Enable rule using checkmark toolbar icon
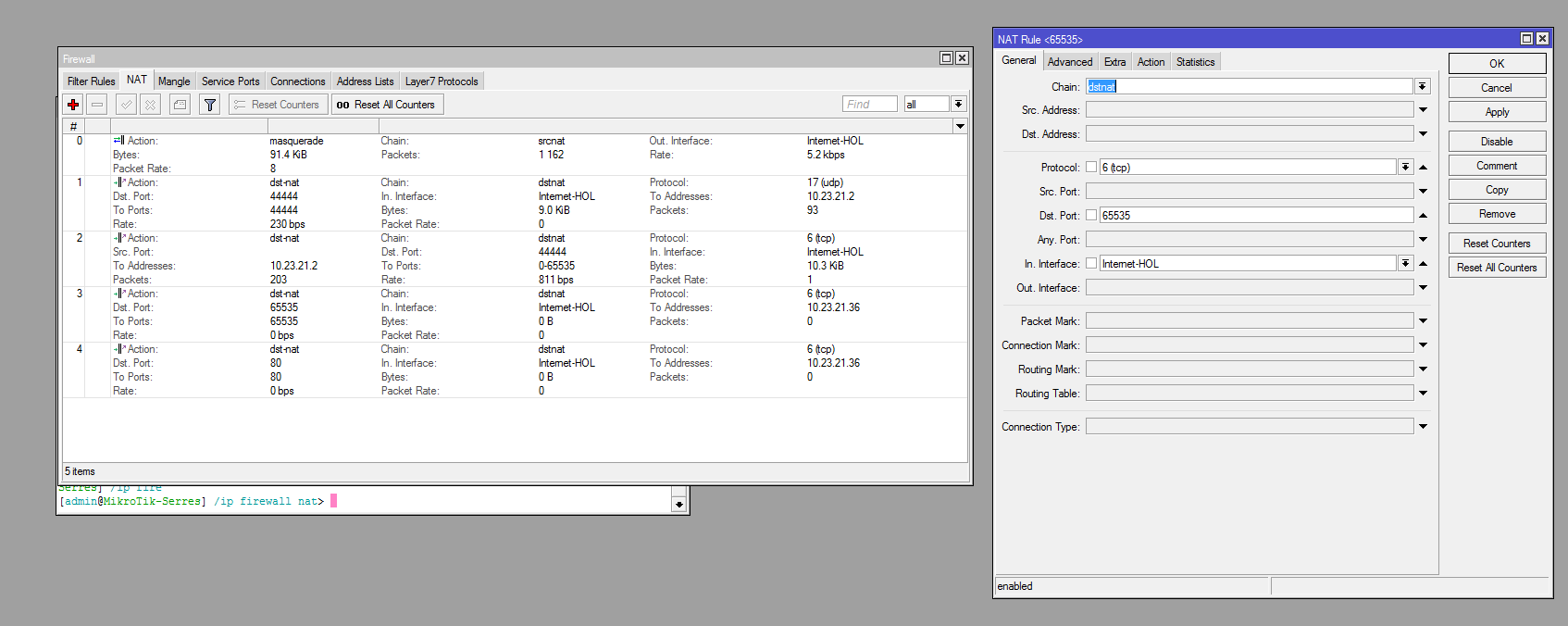This screenshot has width=1568, height=626. [127, 105]
